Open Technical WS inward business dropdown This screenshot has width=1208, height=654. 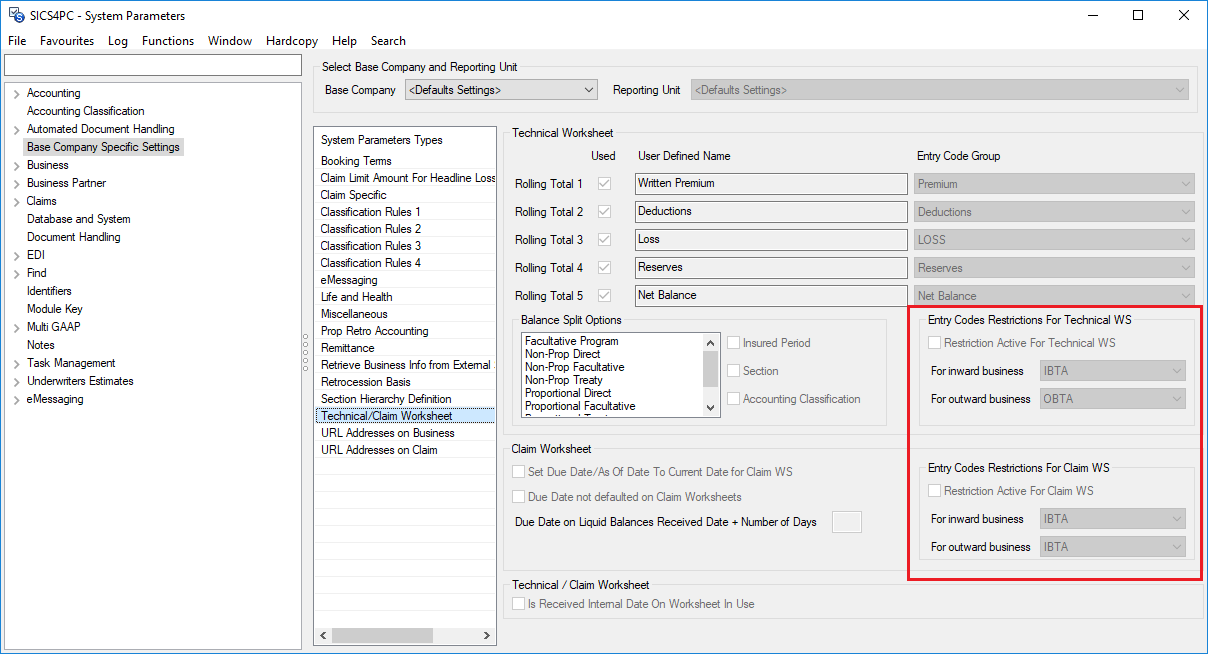pos(1112,371)
